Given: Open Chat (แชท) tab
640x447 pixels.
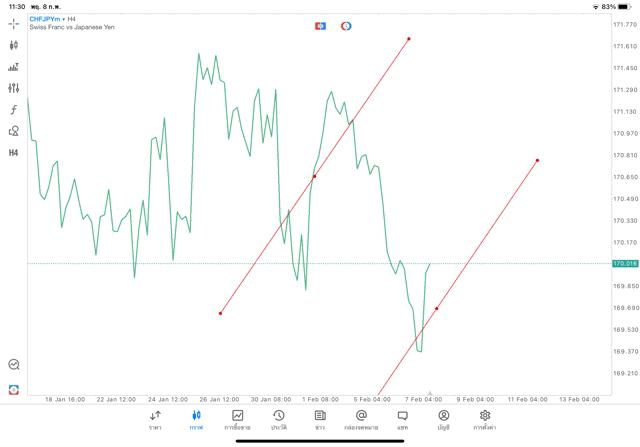Looking at the screenshot, I should pos(402,419).
